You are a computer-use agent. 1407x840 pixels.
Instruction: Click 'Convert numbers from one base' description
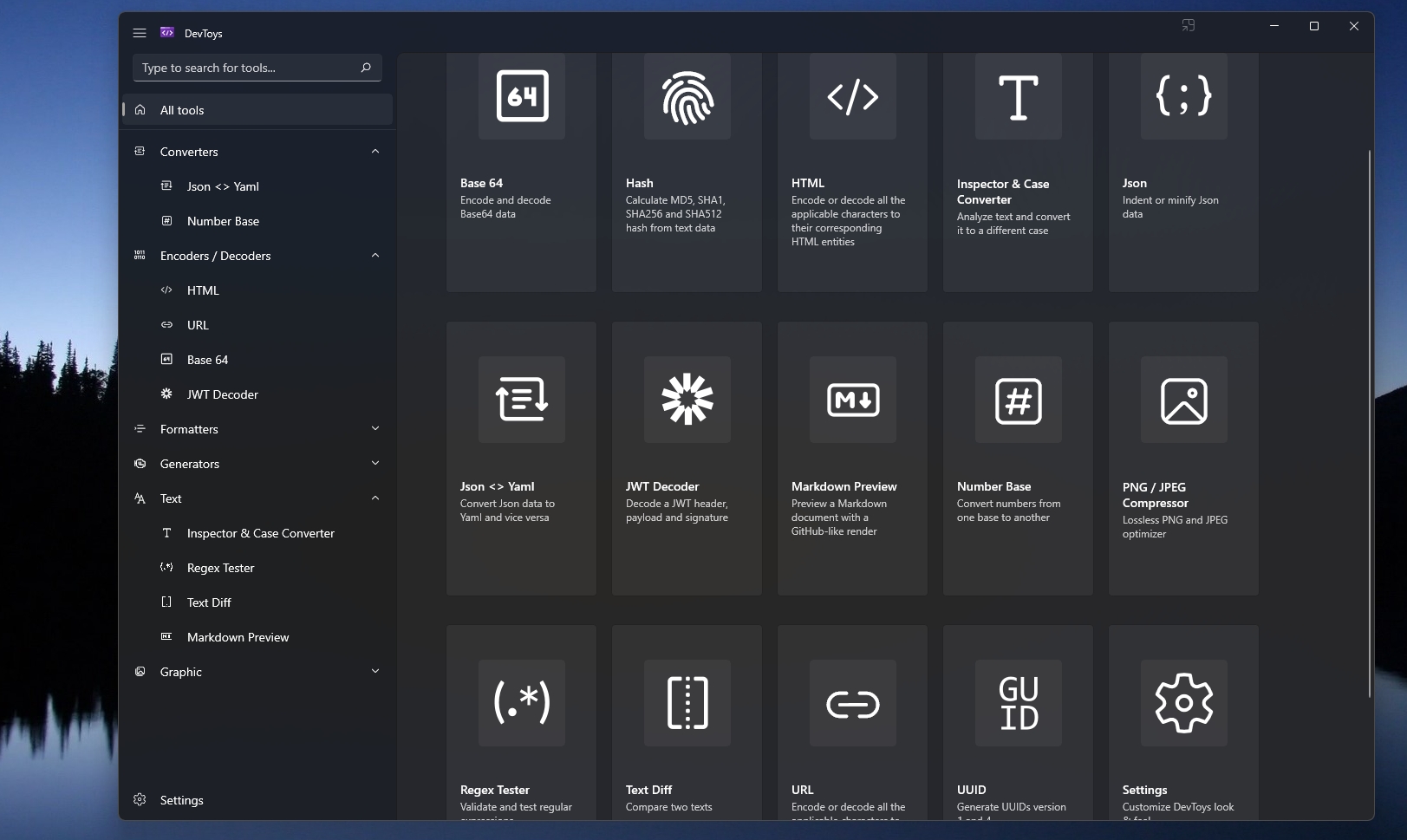click(x=1009, y=511)
